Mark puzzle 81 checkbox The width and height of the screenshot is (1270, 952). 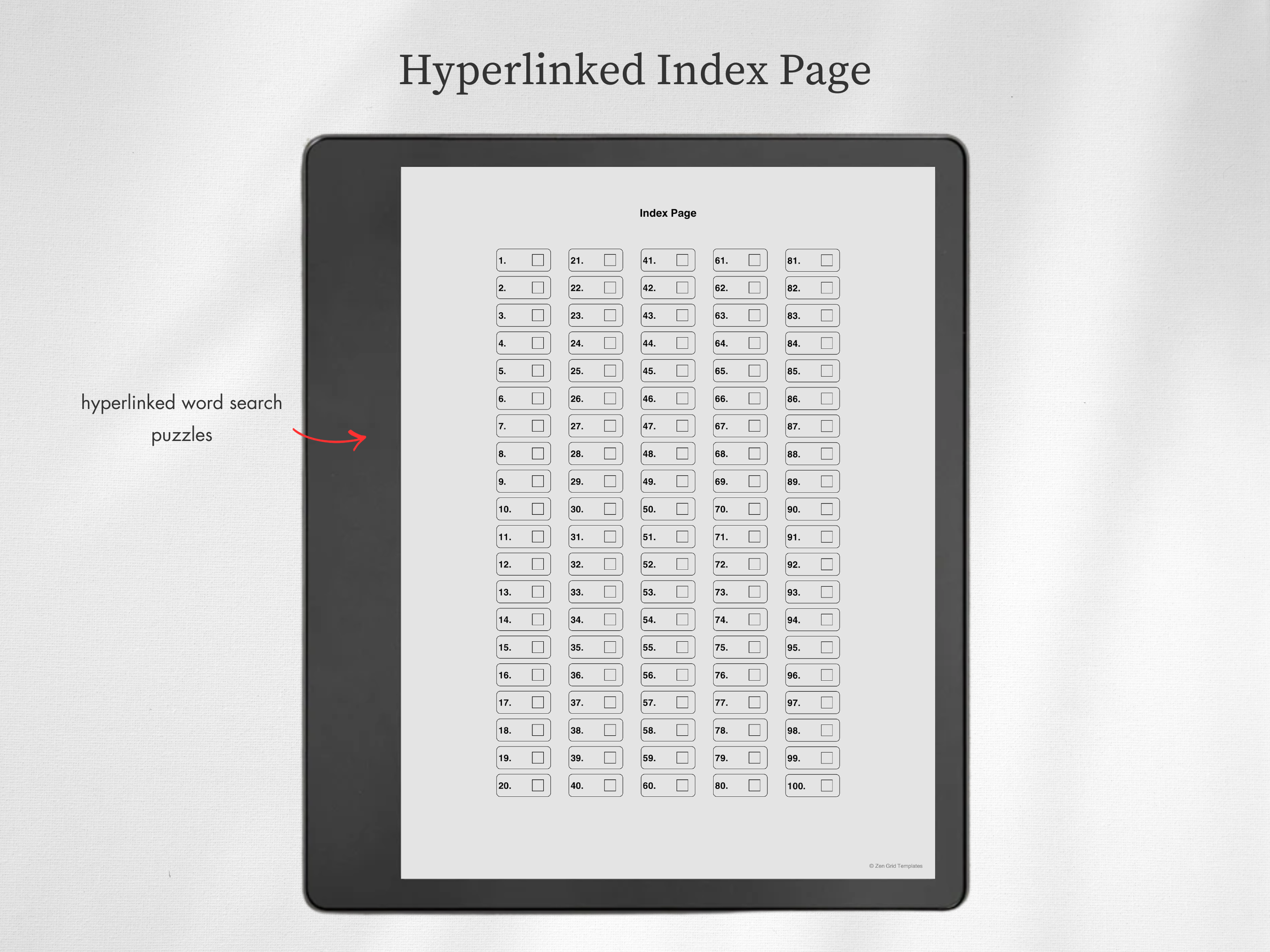click(827, 260)
